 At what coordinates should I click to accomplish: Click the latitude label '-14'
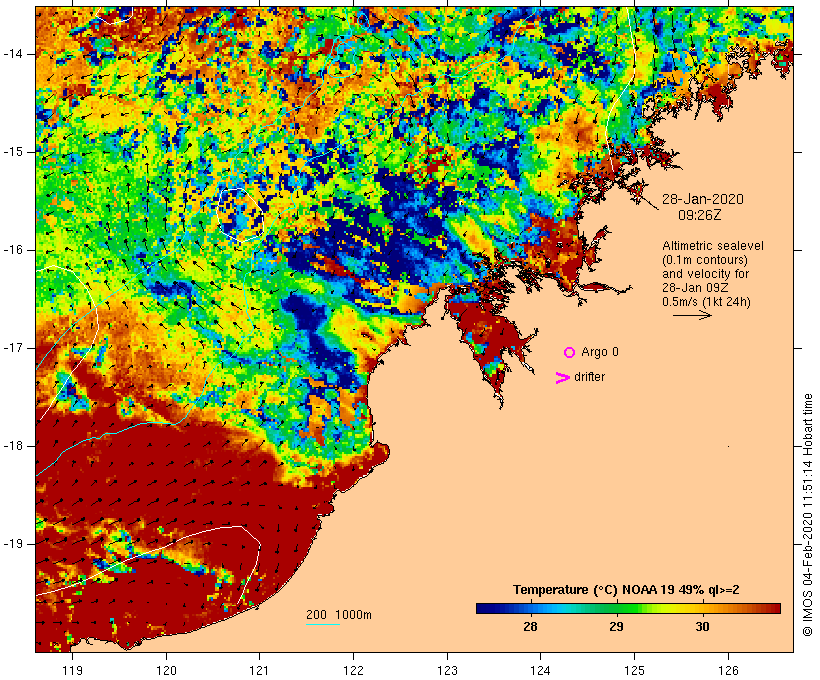(13, 54)
